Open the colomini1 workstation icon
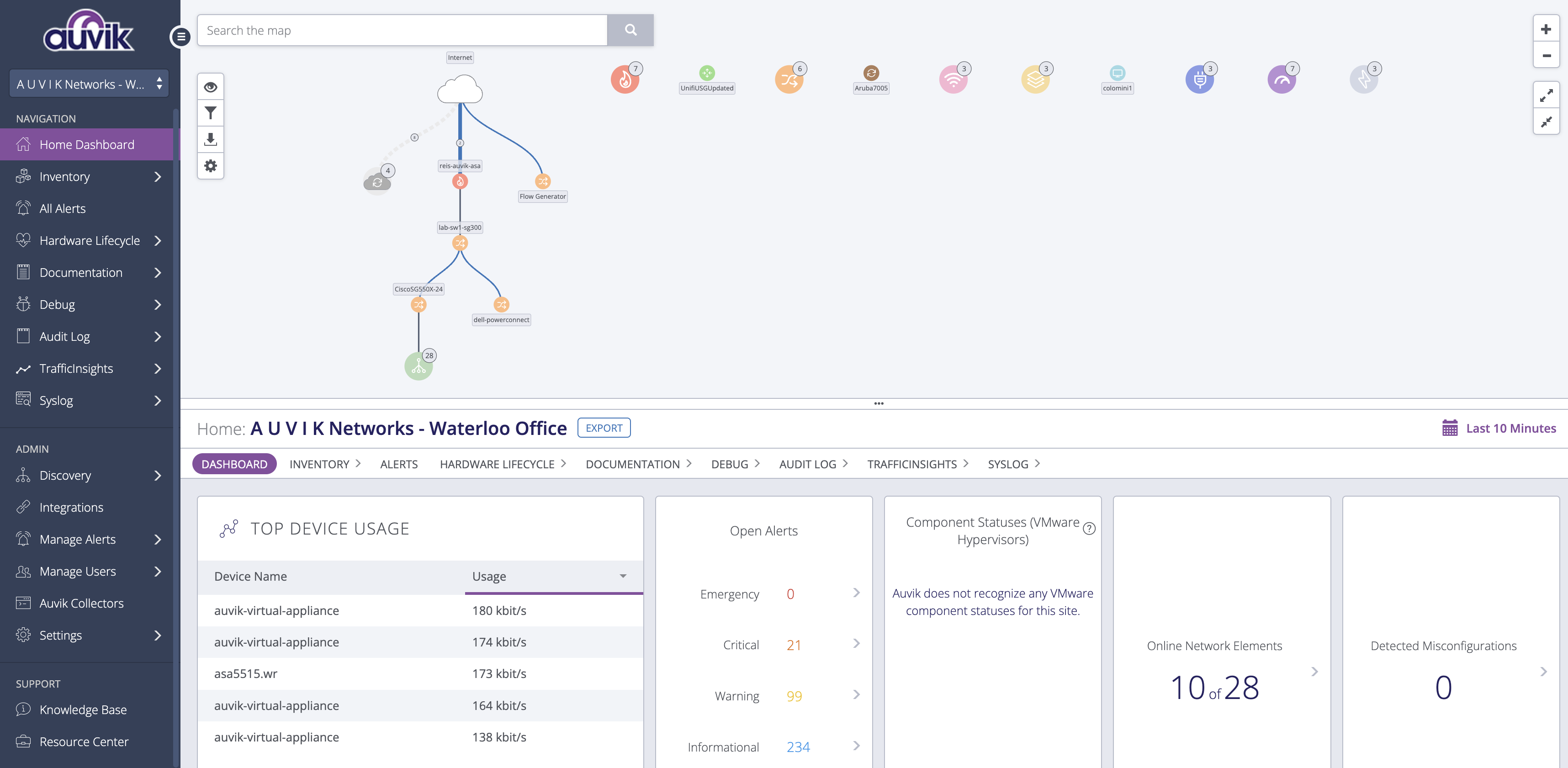1568x768 pixels. coord(1117,73)
